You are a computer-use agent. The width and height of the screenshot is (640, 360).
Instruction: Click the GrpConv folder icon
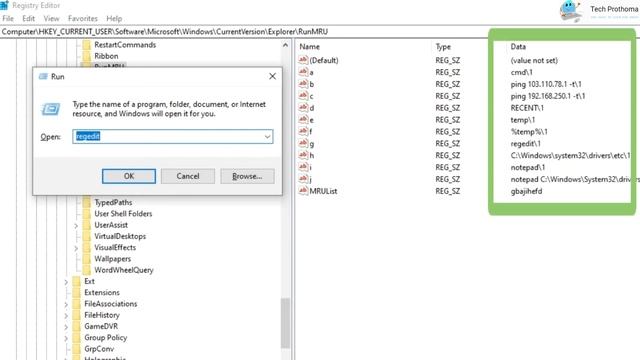coord(76,349)
